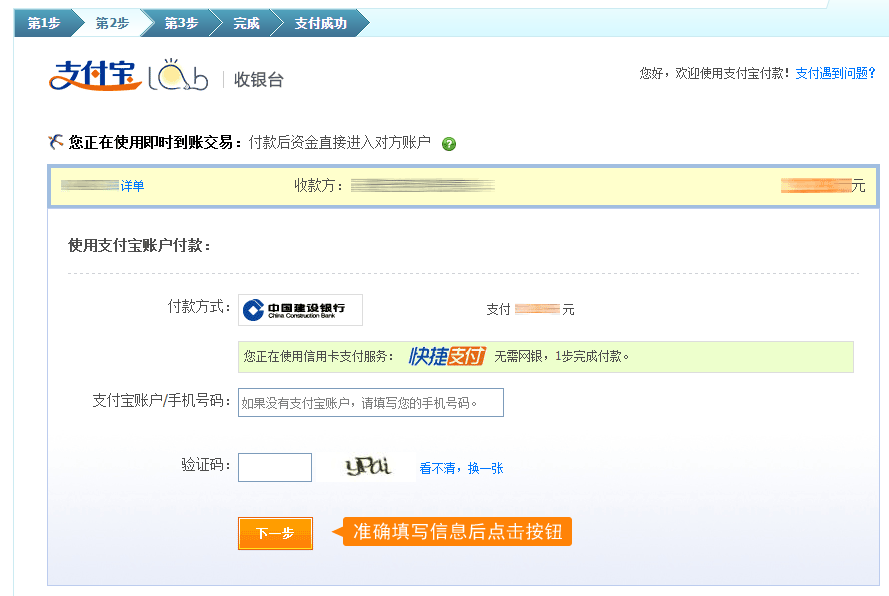
Task: Click the Alipay logo
Action: [x=95, y=75]
